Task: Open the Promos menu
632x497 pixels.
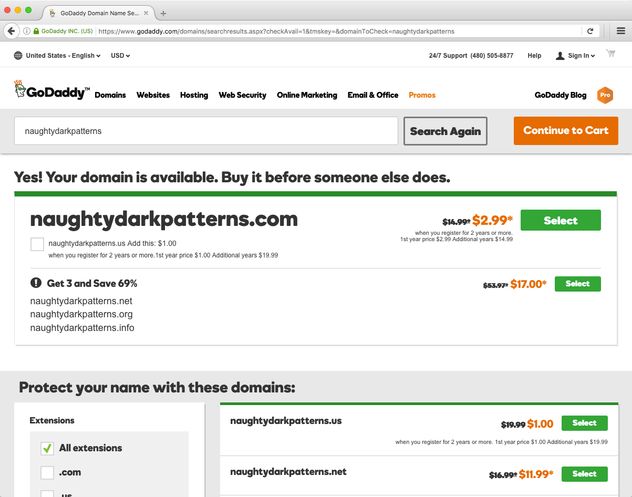Action: pyautogui.click(x=422, y=95)
